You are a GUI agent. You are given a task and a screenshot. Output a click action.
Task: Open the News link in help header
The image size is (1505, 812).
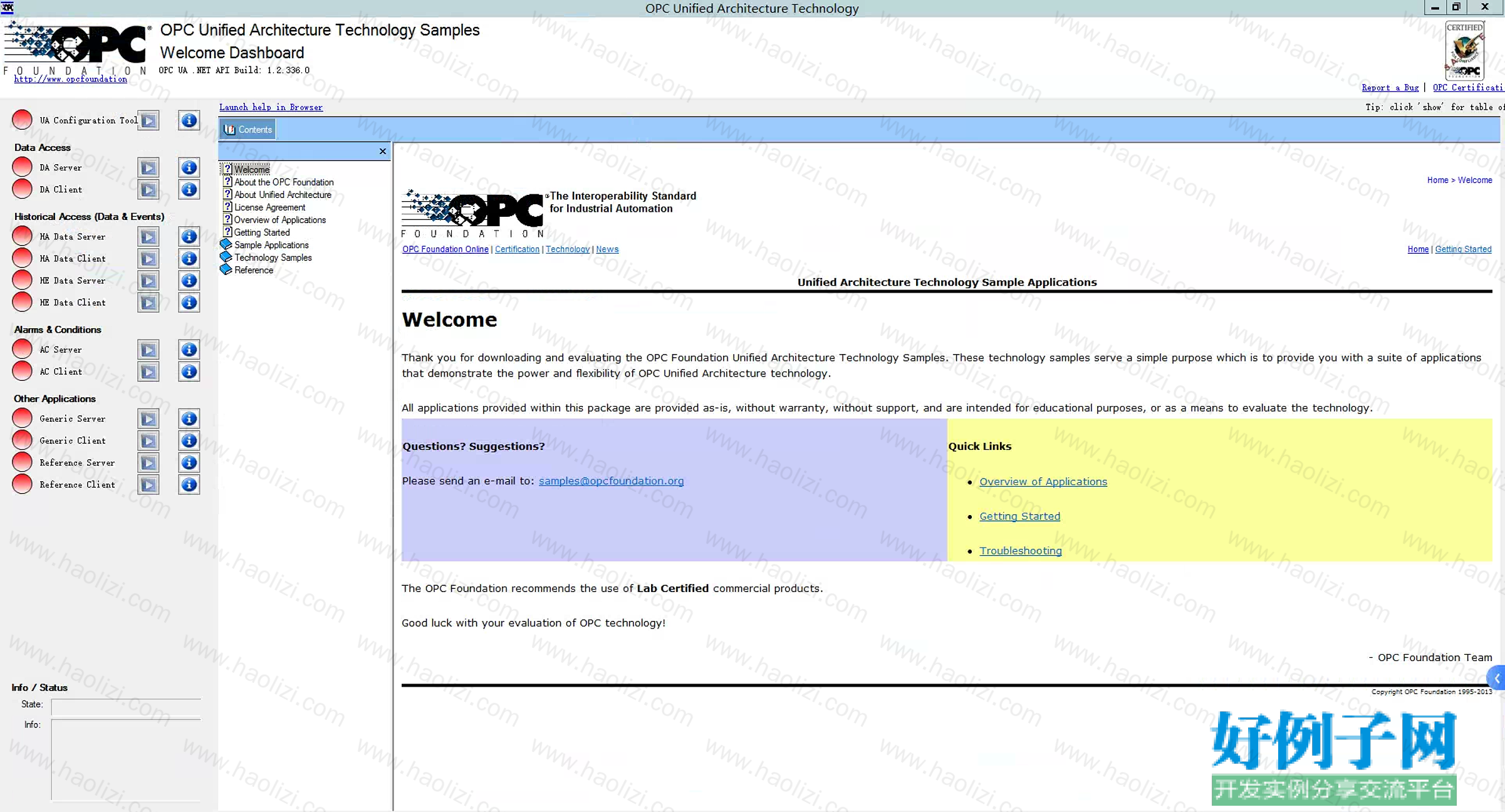point(607,249)
